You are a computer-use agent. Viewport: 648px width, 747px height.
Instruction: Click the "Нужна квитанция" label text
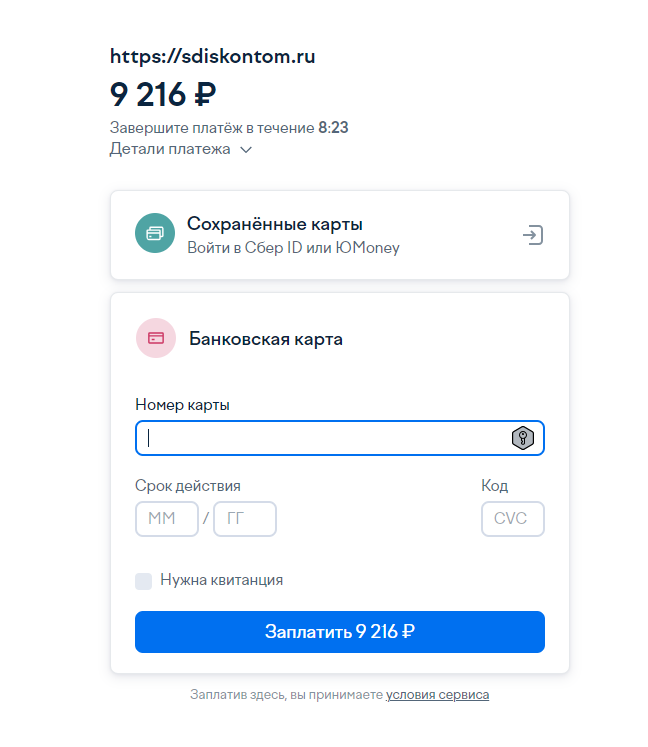221,580
